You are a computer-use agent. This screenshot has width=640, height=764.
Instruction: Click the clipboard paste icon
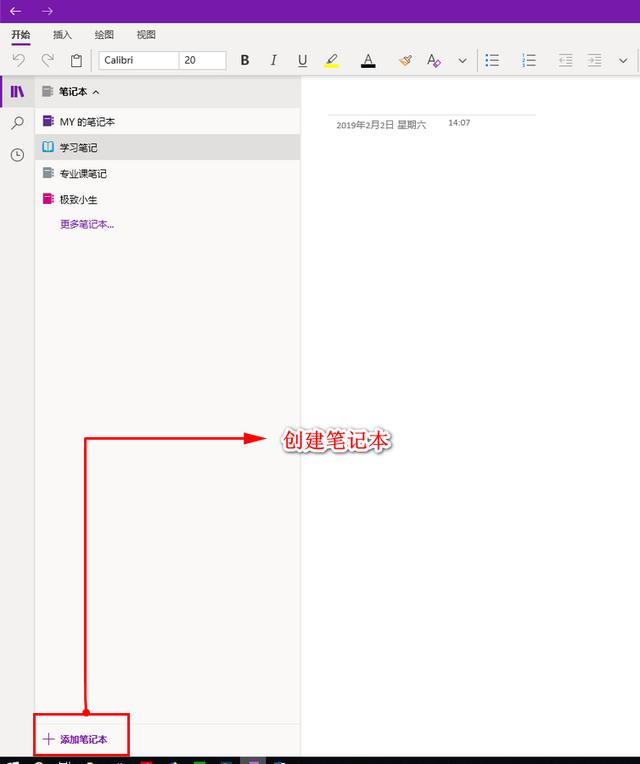76,60
